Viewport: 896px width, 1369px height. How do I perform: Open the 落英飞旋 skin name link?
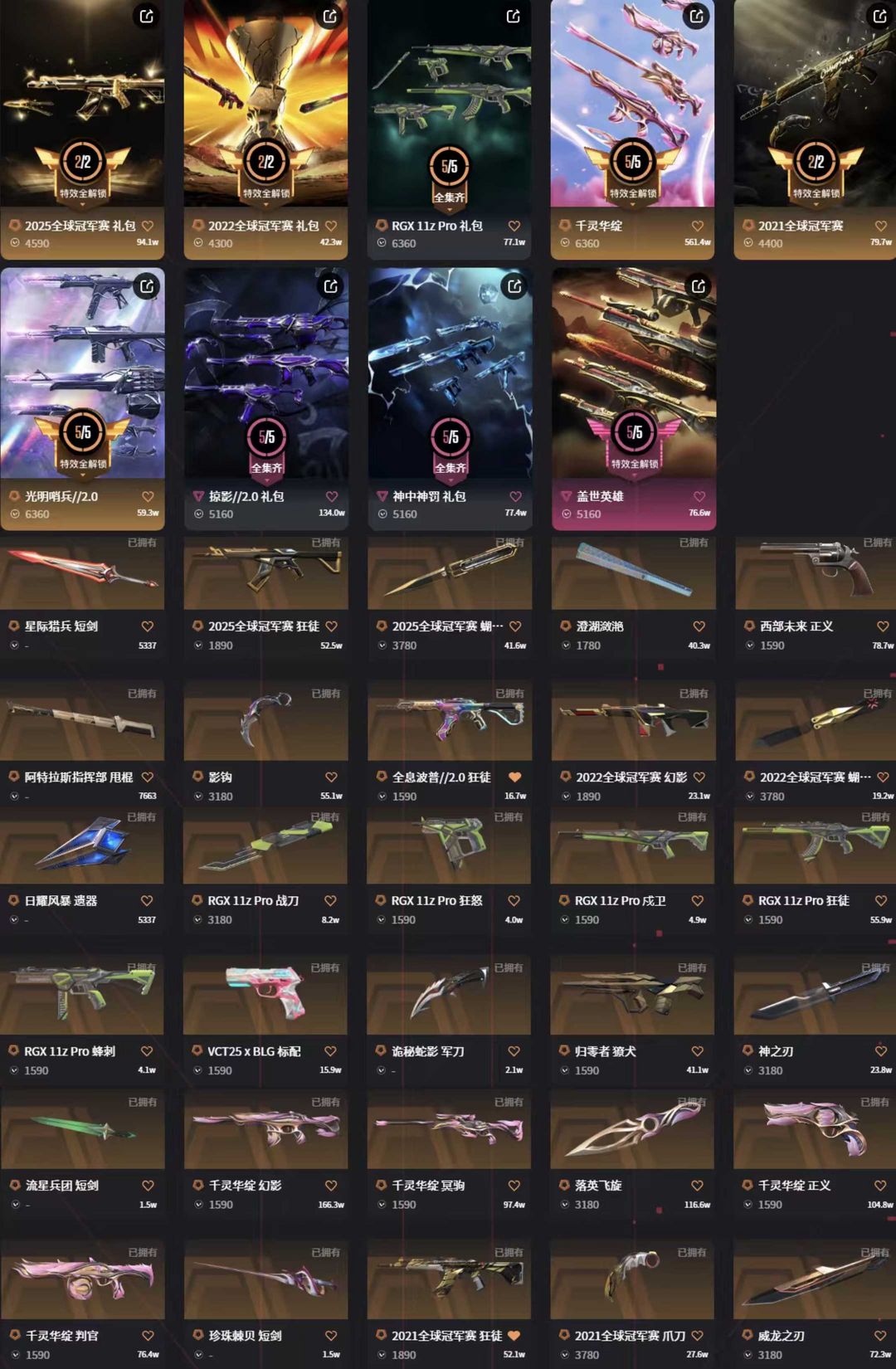[598, 1186]
